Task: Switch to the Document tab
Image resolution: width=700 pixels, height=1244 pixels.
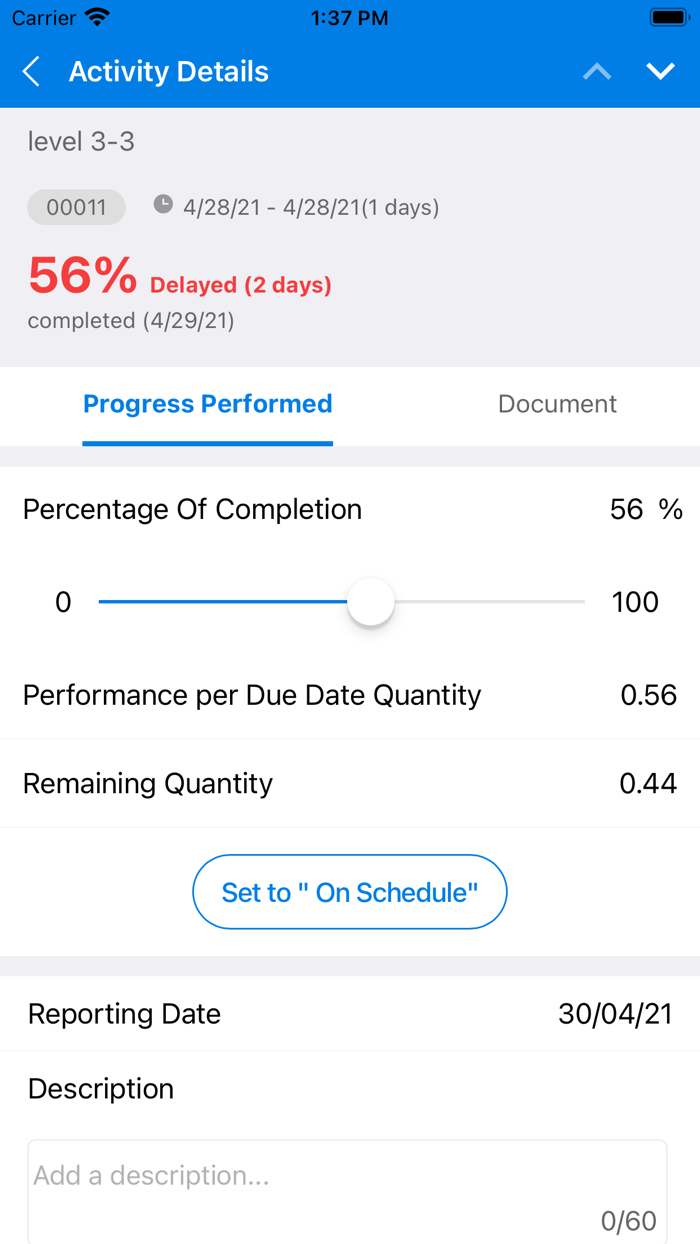Action: click(557, 404)
